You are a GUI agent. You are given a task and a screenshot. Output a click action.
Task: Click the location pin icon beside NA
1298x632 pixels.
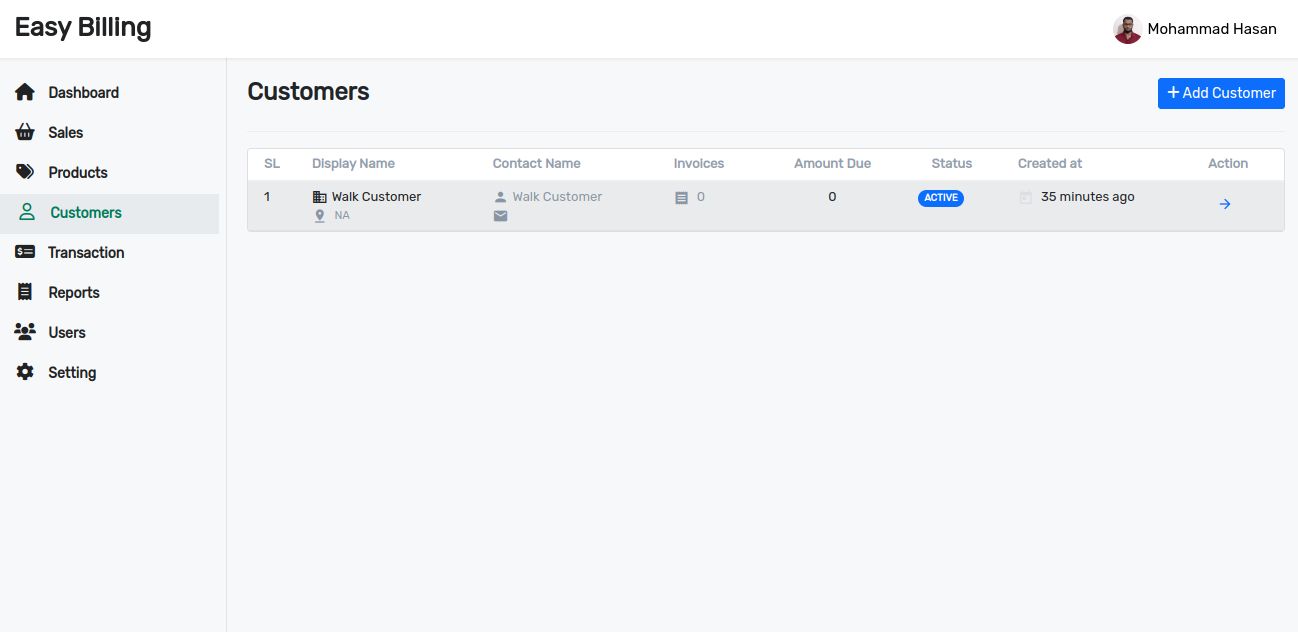320,215
